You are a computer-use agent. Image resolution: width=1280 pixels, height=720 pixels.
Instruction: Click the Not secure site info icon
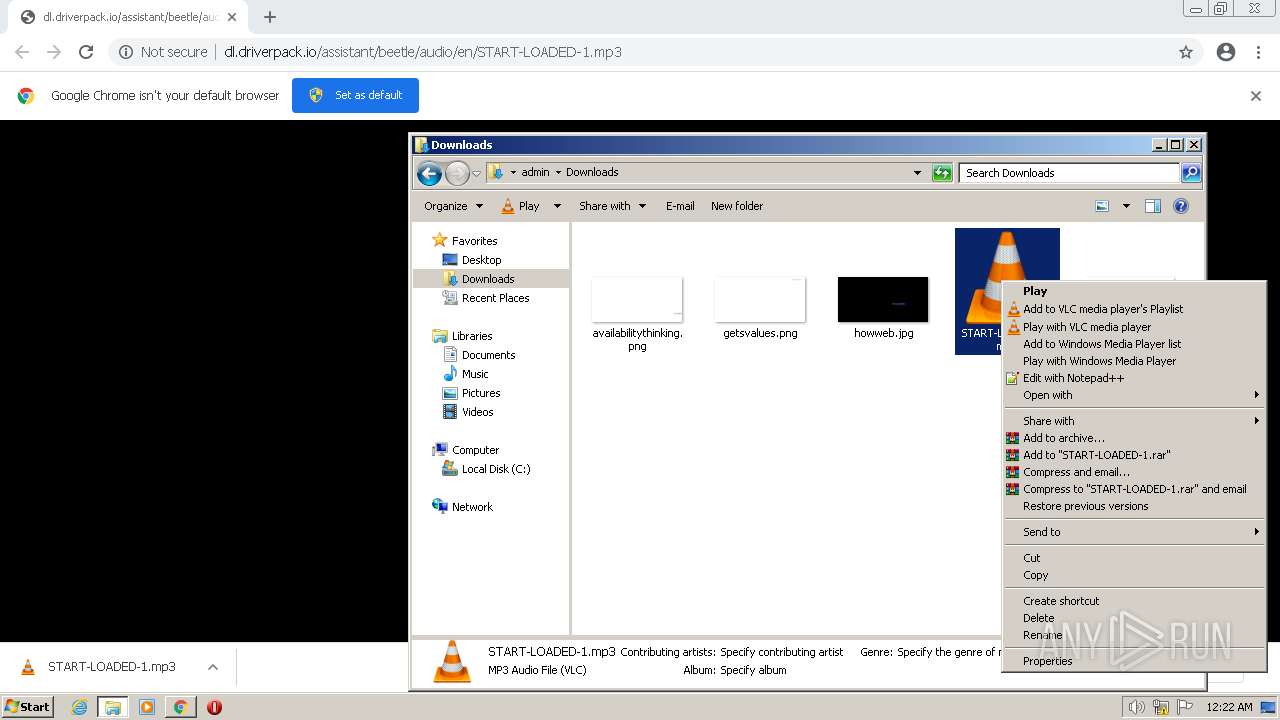coord(126,52)
